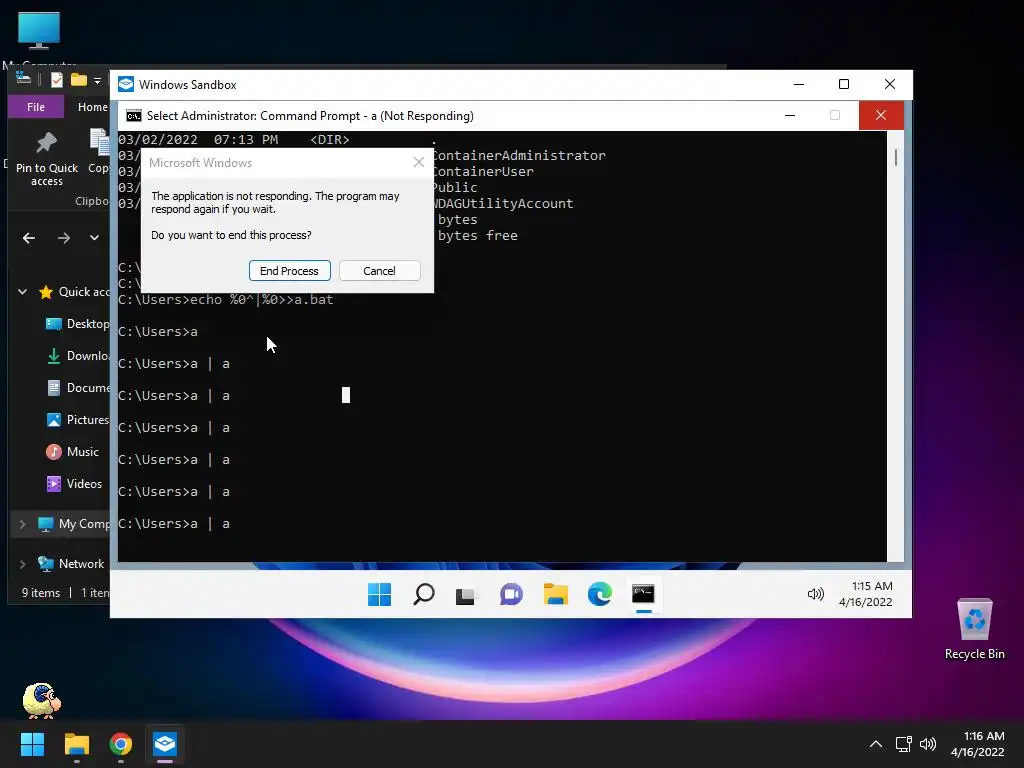This screenshot has height=768, width=1024.
Task: Click Pin to Quick access button
Action: click(x=46, y=159)
